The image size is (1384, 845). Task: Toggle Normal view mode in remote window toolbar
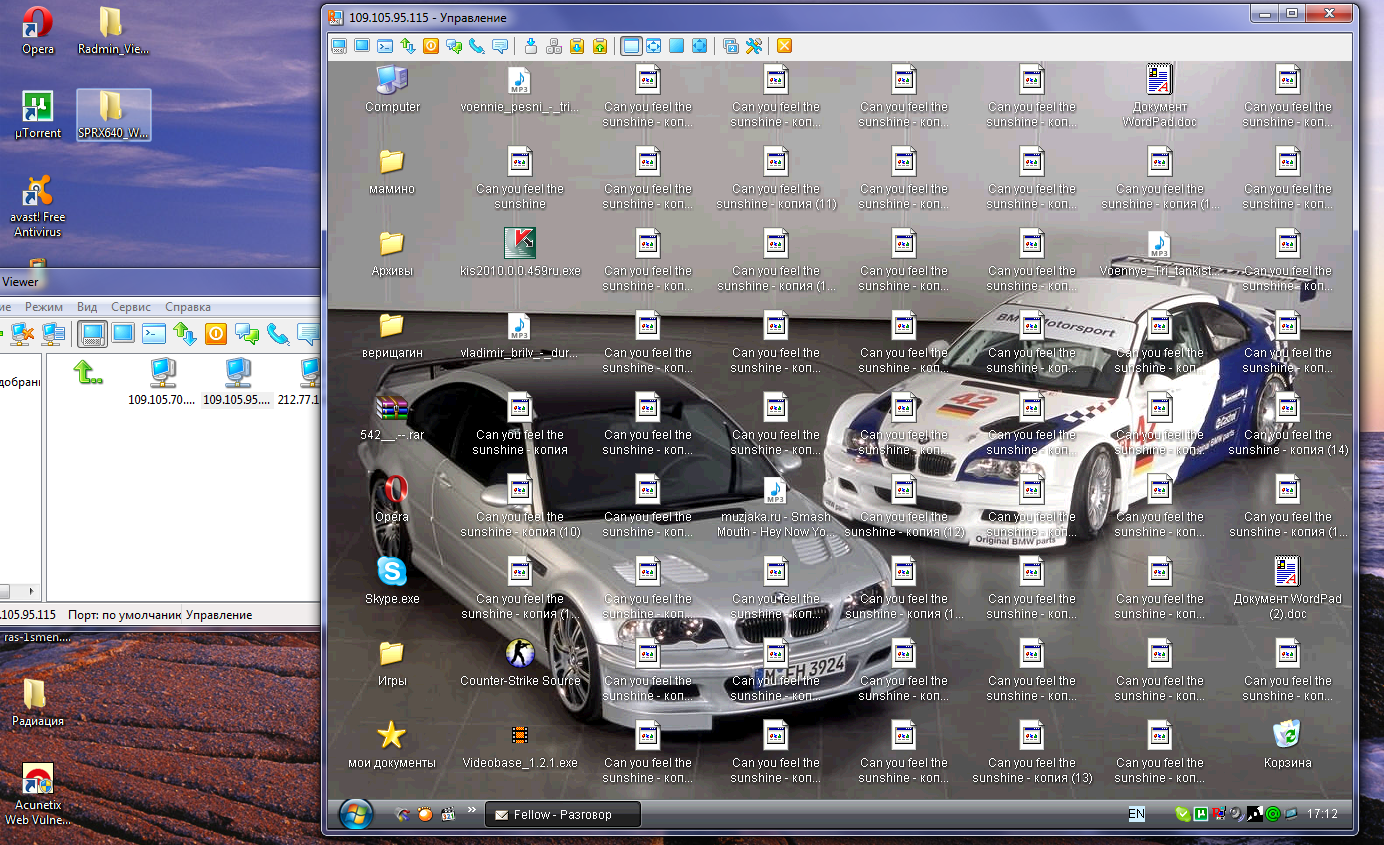pos(631,46)
